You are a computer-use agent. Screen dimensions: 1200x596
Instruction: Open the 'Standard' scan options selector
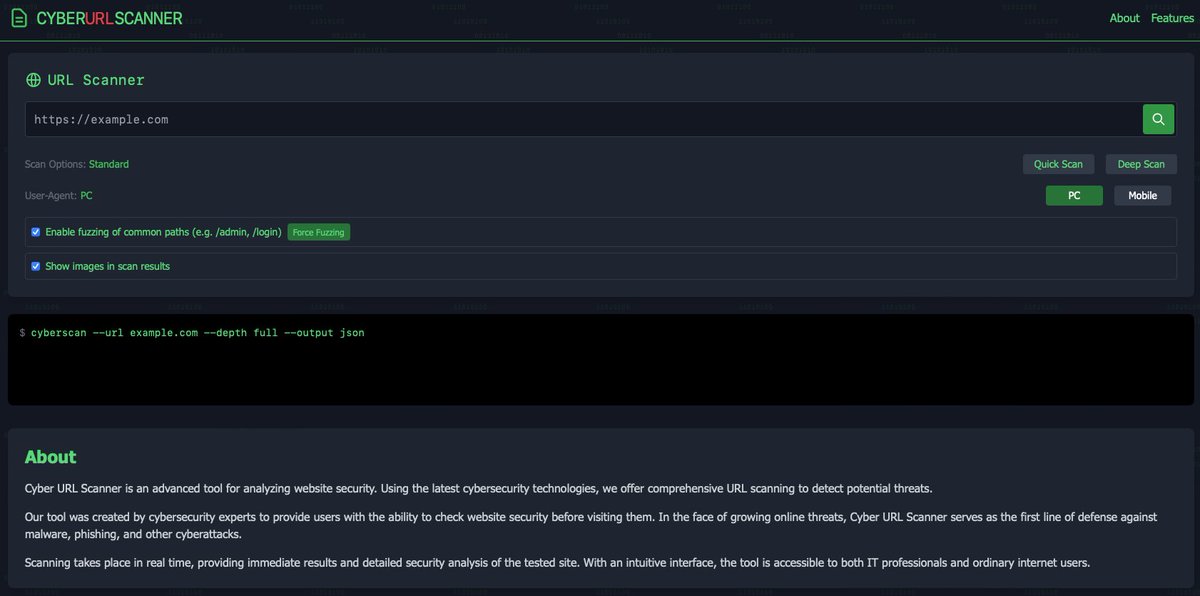tap(108, 163)
